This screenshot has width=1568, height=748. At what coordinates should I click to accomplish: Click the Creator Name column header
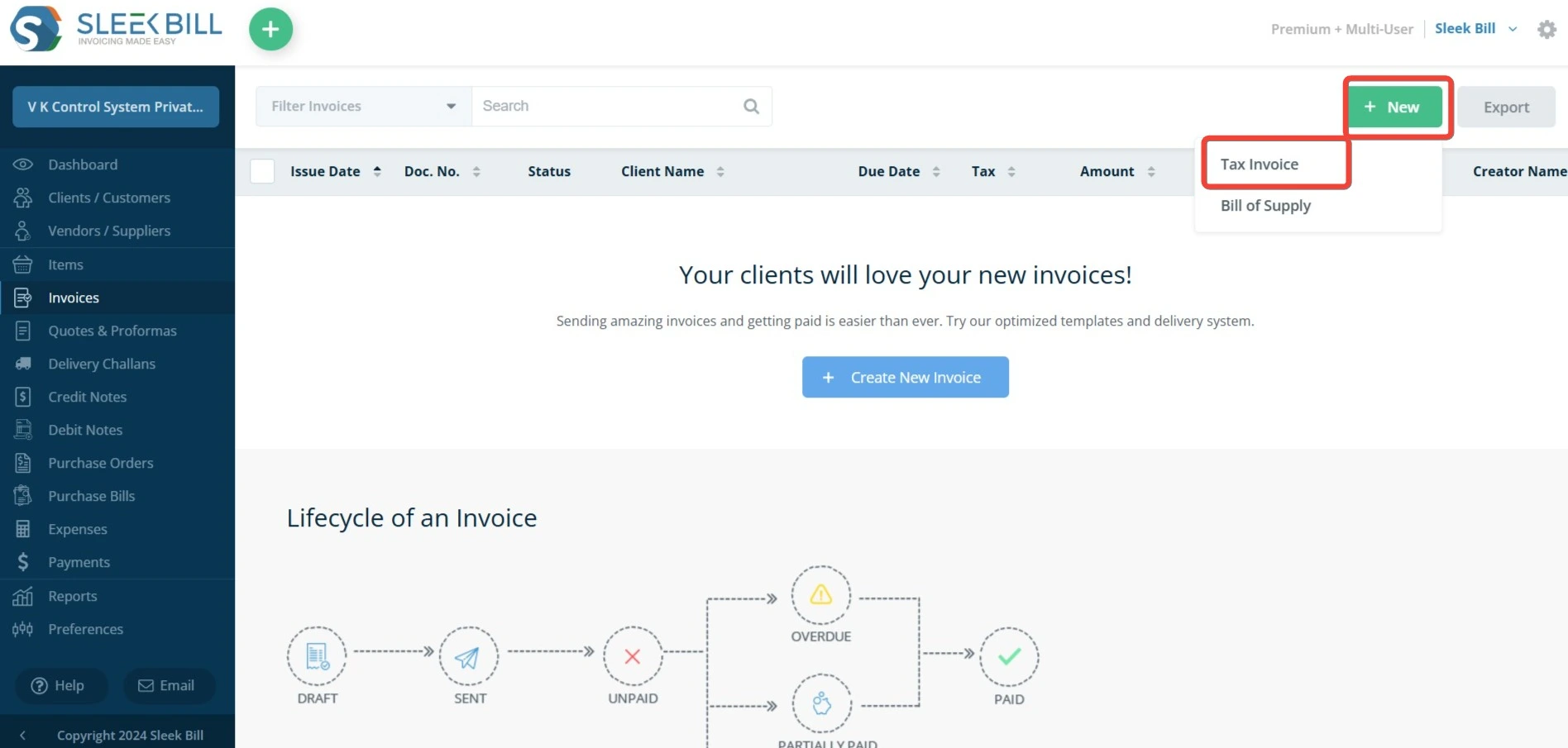pos(1519,171)
